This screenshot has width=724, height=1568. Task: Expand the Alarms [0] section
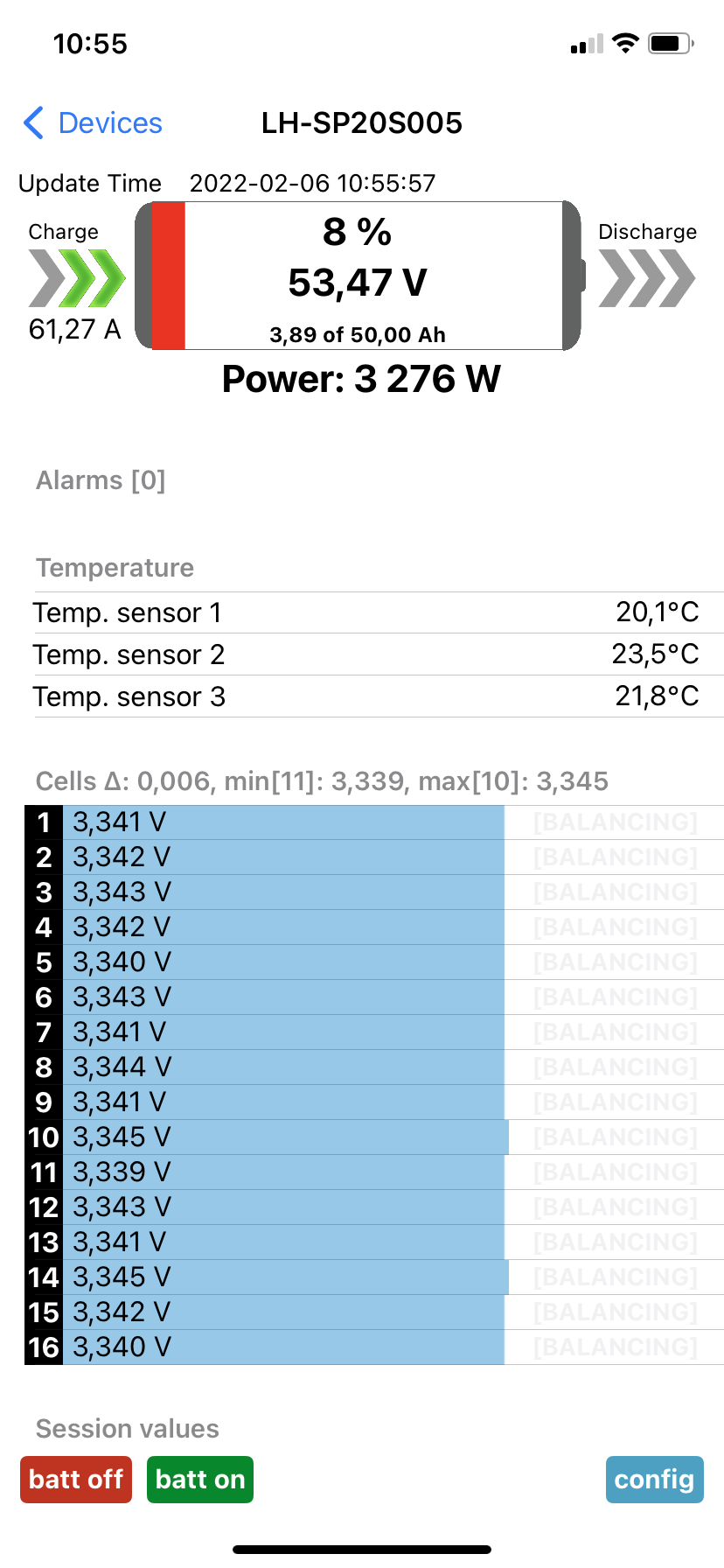[101, 480]
